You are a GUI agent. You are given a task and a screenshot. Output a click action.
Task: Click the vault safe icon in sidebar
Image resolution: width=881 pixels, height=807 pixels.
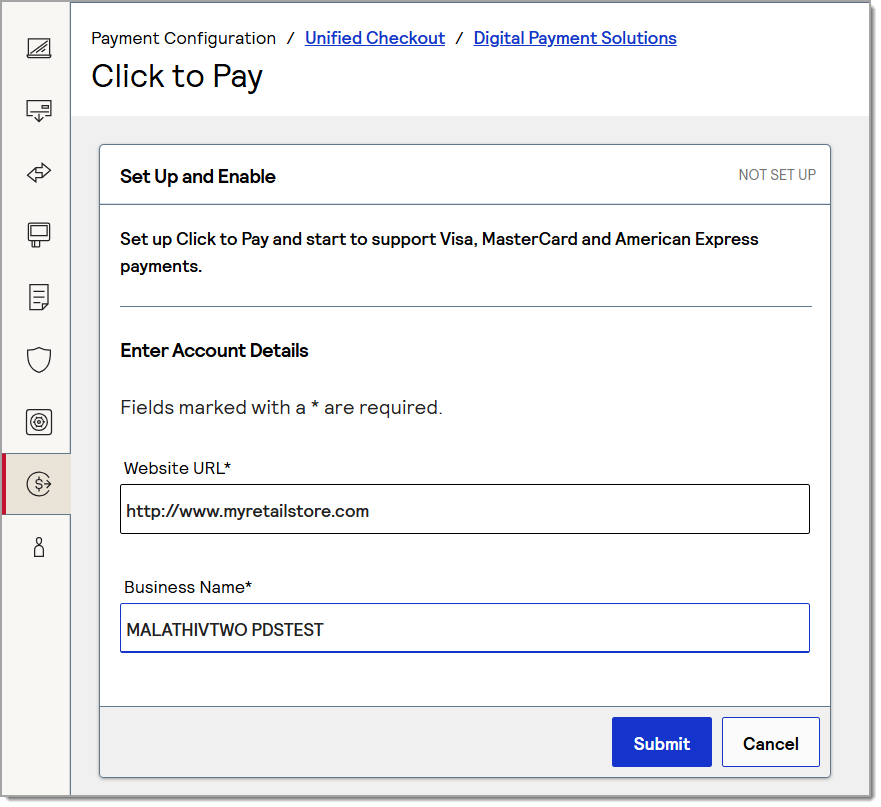[39, 422]
